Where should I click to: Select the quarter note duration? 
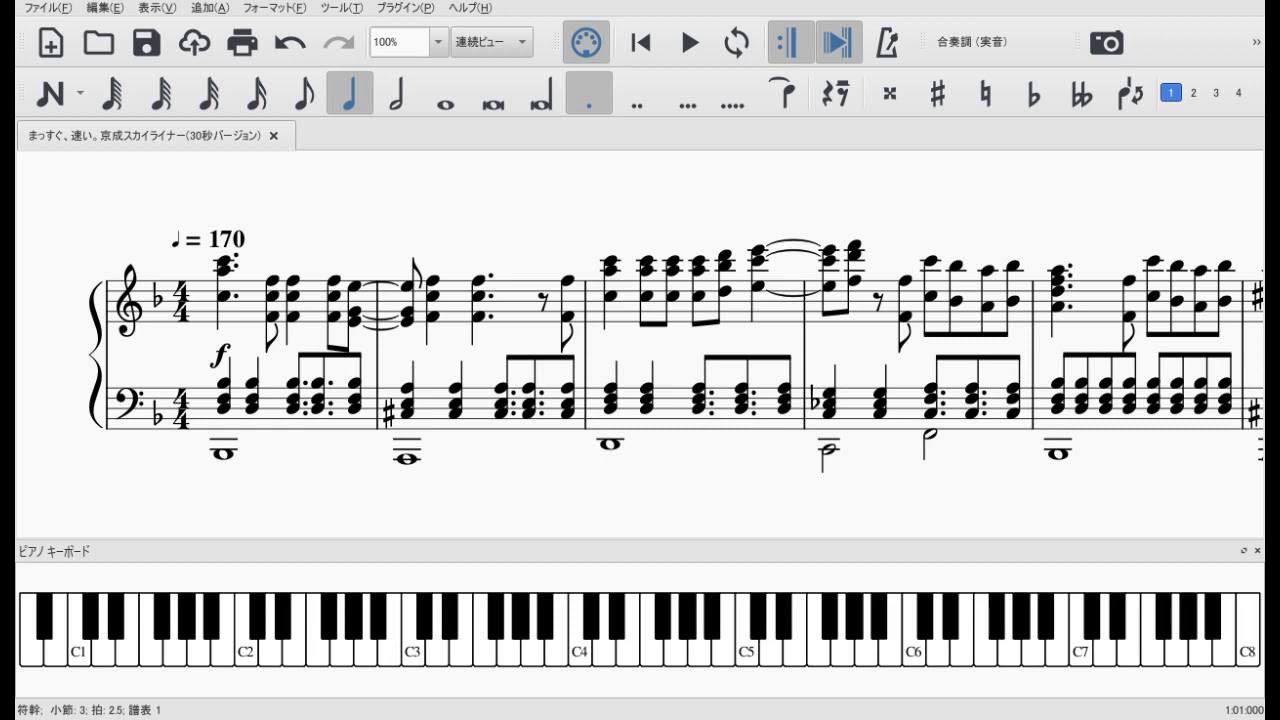[350, 94]
